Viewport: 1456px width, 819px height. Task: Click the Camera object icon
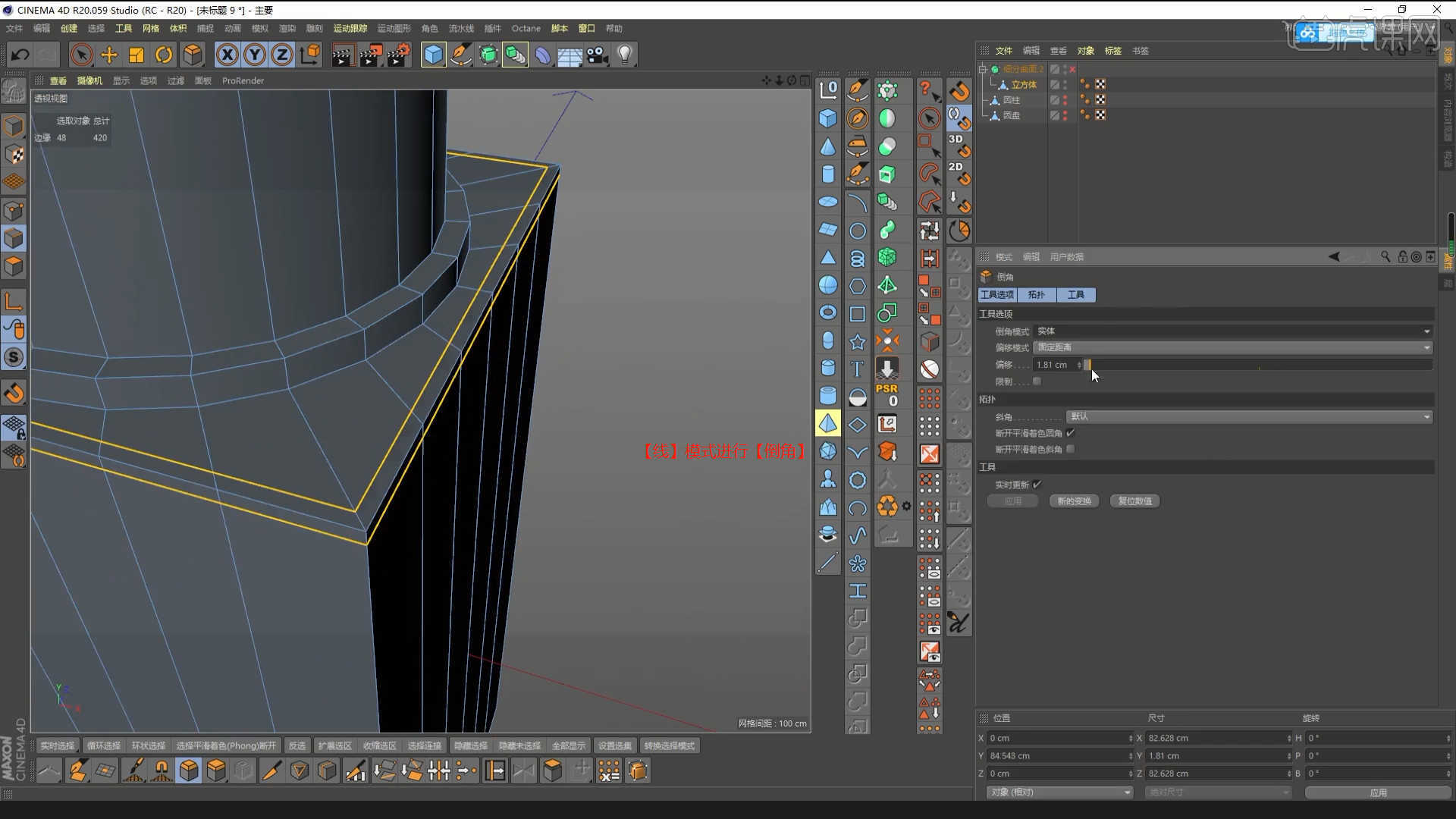tap(598, 55)
